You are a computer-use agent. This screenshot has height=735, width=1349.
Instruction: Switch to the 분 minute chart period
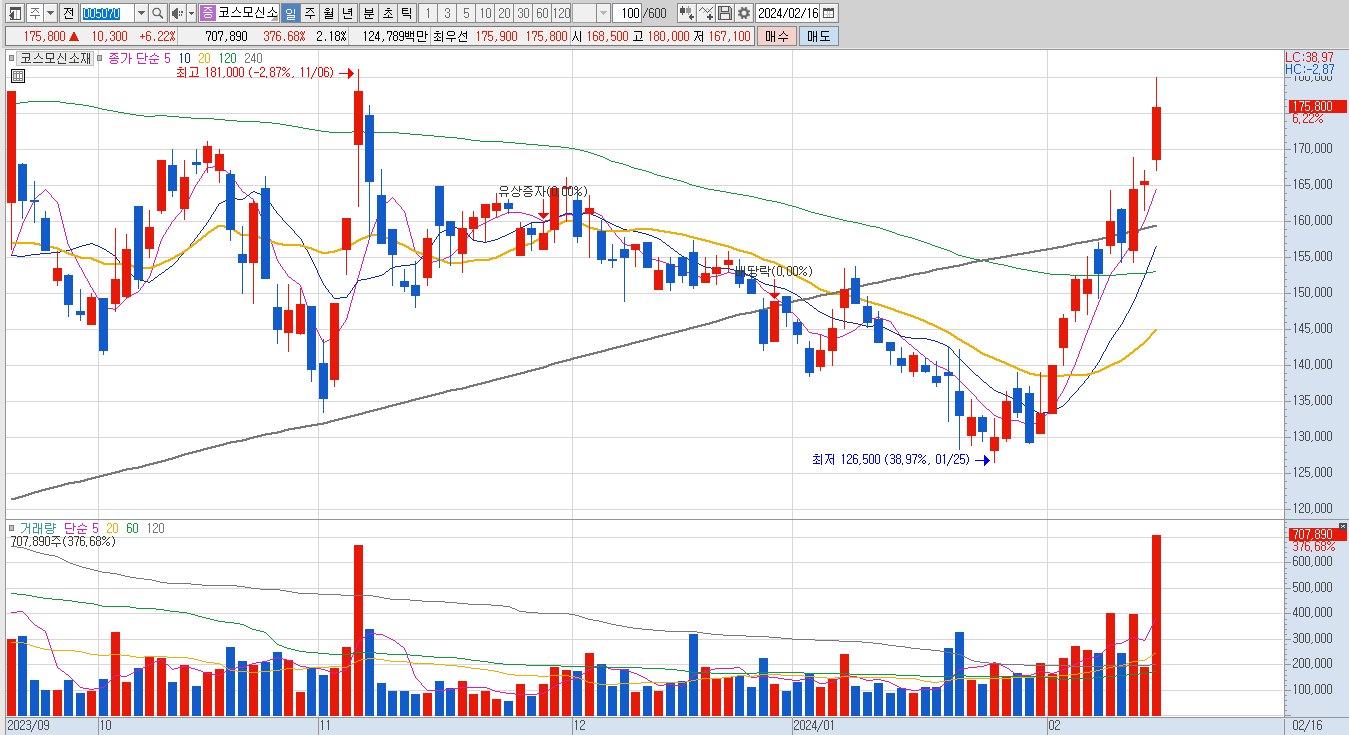point(368,13)
